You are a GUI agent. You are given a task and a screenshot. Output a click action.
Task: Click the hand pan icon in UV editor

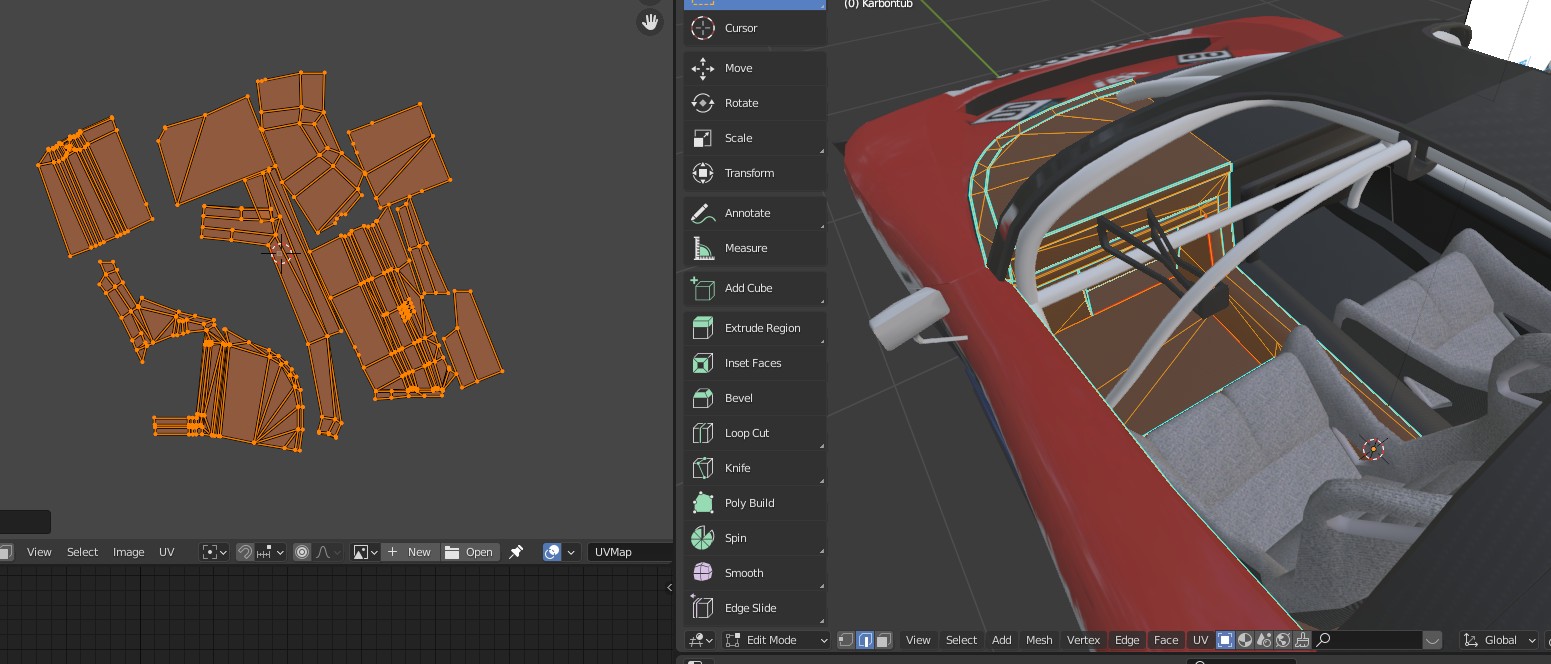coord(650,22)
